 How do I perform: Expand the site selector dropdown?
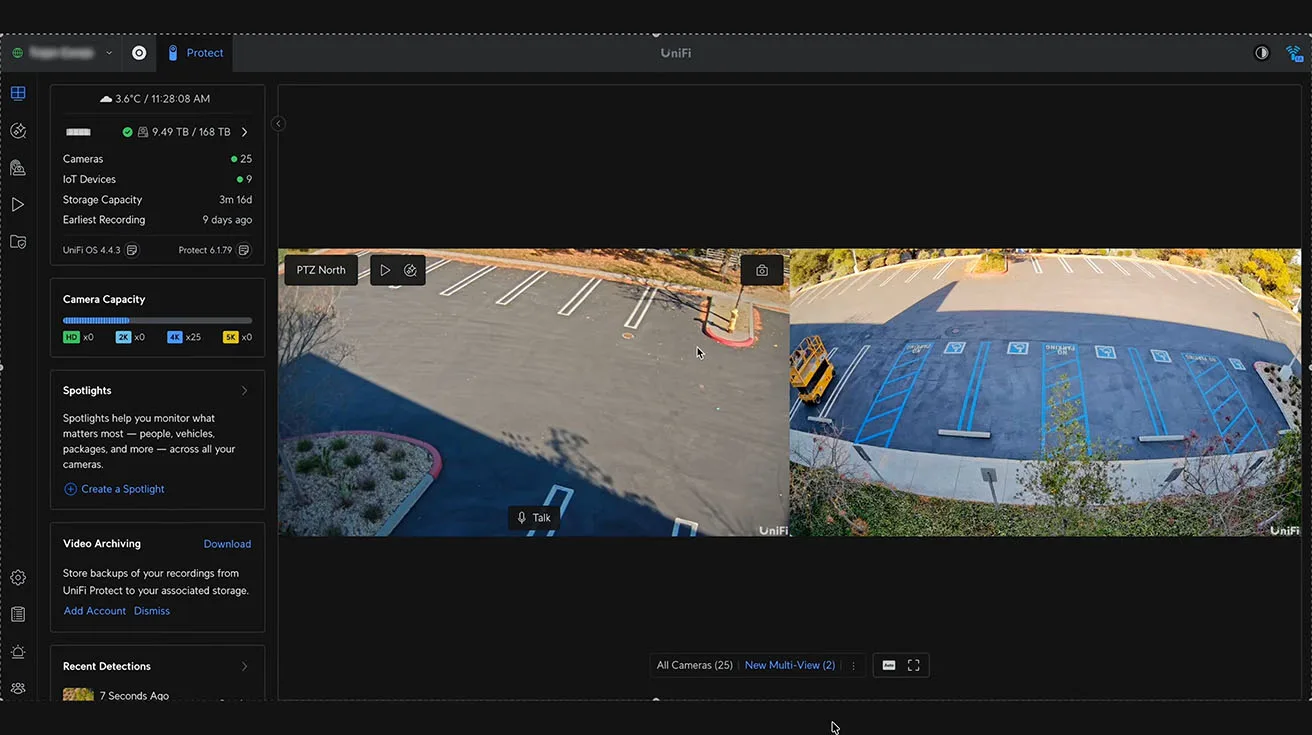click(109, 53)
